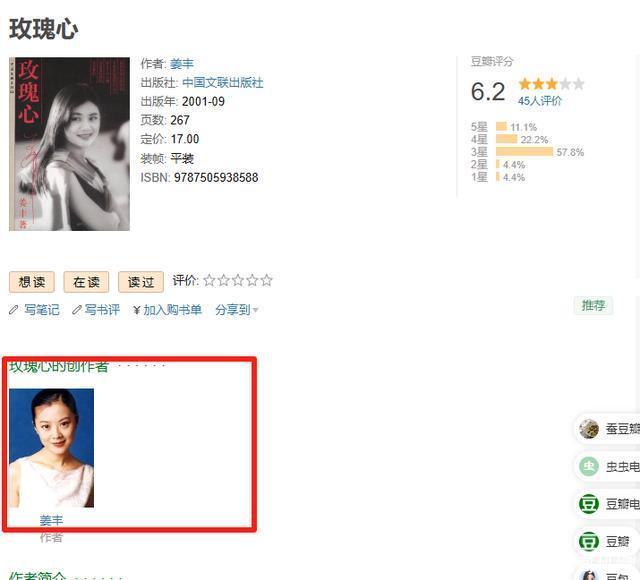Mark book as 读过

pos(141,282)
